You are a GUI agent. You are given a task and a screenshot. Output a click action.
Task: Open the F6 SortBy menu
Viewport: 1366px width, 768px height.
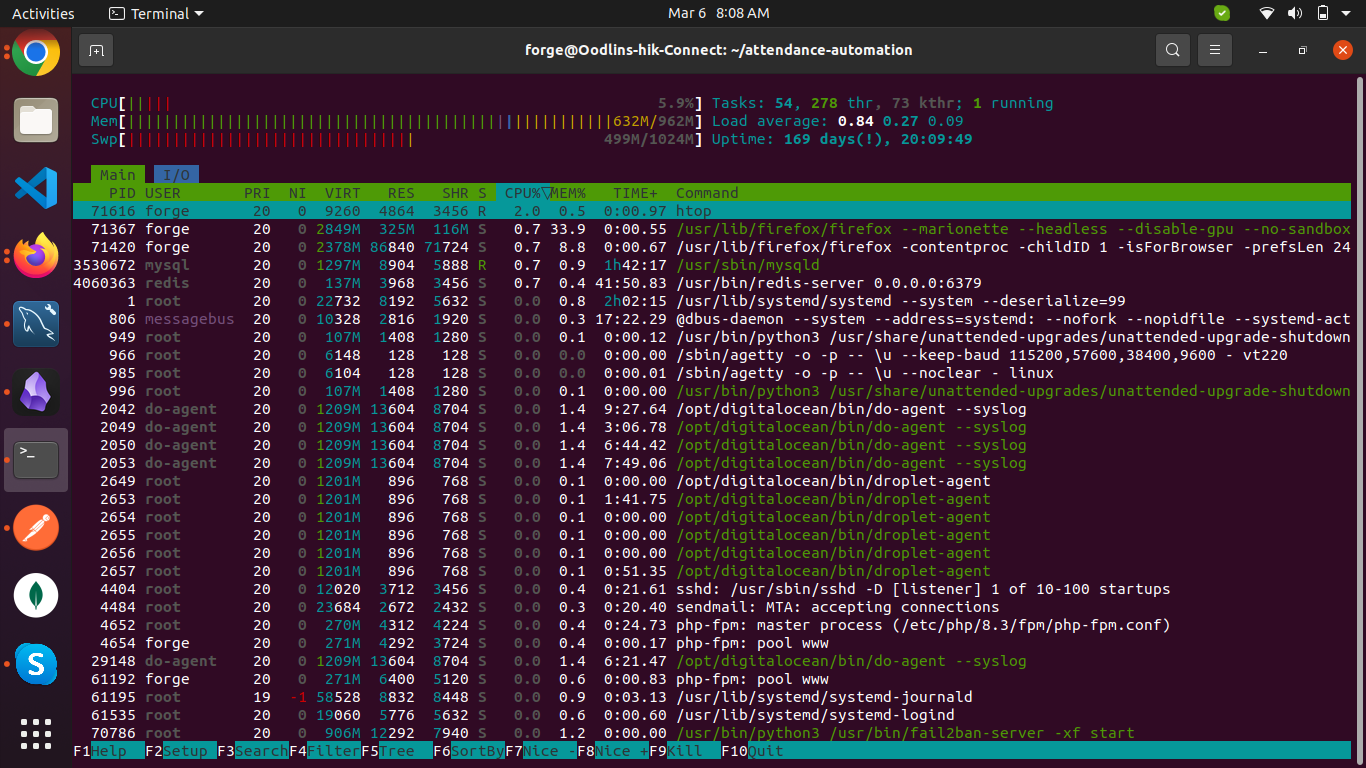coord(469,751)
